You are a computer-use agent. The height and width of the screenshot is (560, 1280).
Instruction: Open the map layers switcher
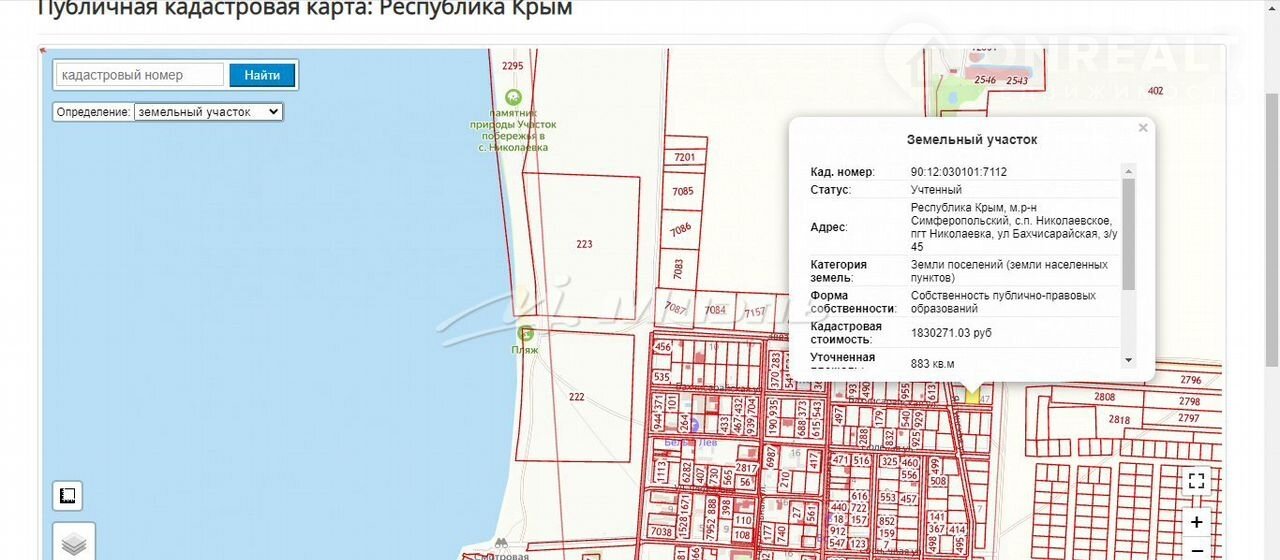tap(74, 544)
